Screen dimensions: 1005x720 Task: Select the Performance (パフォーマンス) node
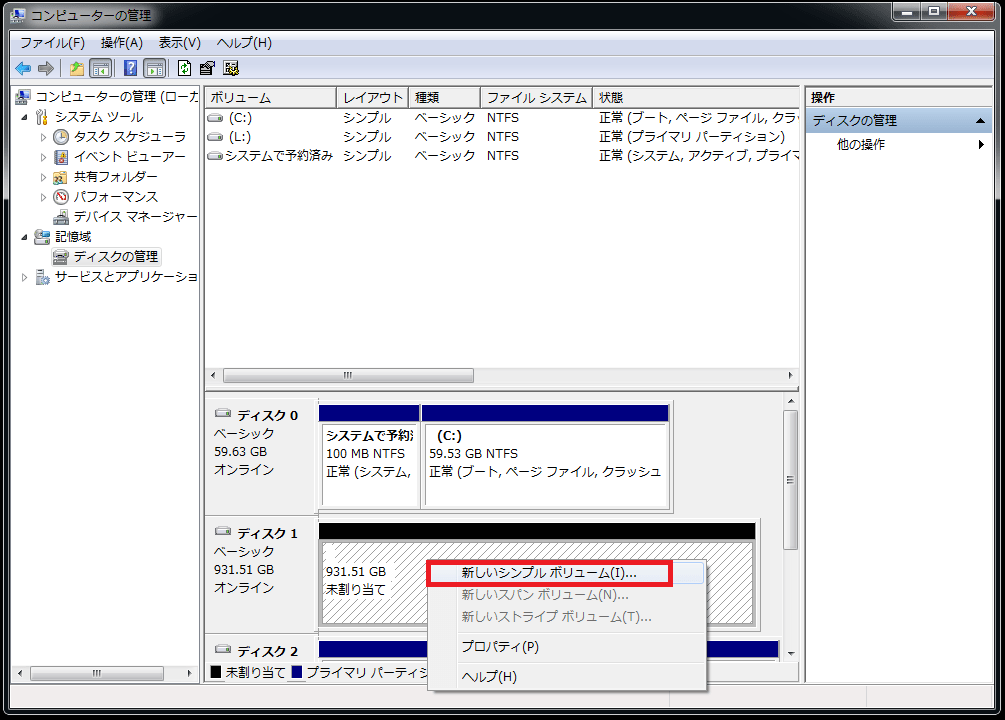115,196
